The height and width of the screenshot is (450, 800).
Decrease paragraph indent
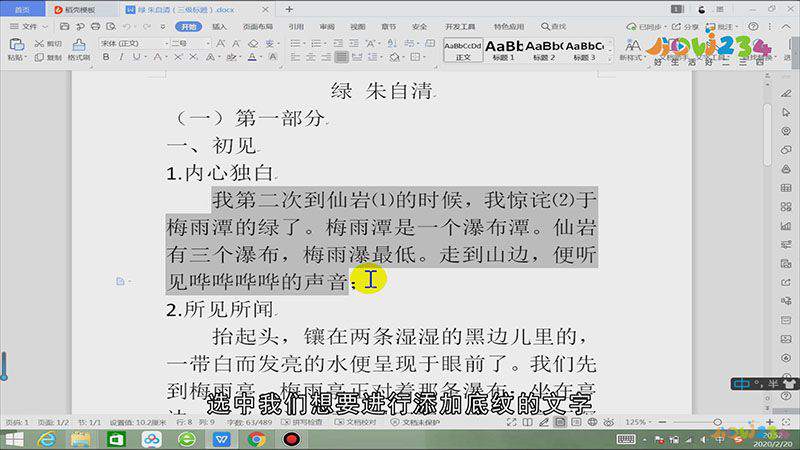pos(338,44)
